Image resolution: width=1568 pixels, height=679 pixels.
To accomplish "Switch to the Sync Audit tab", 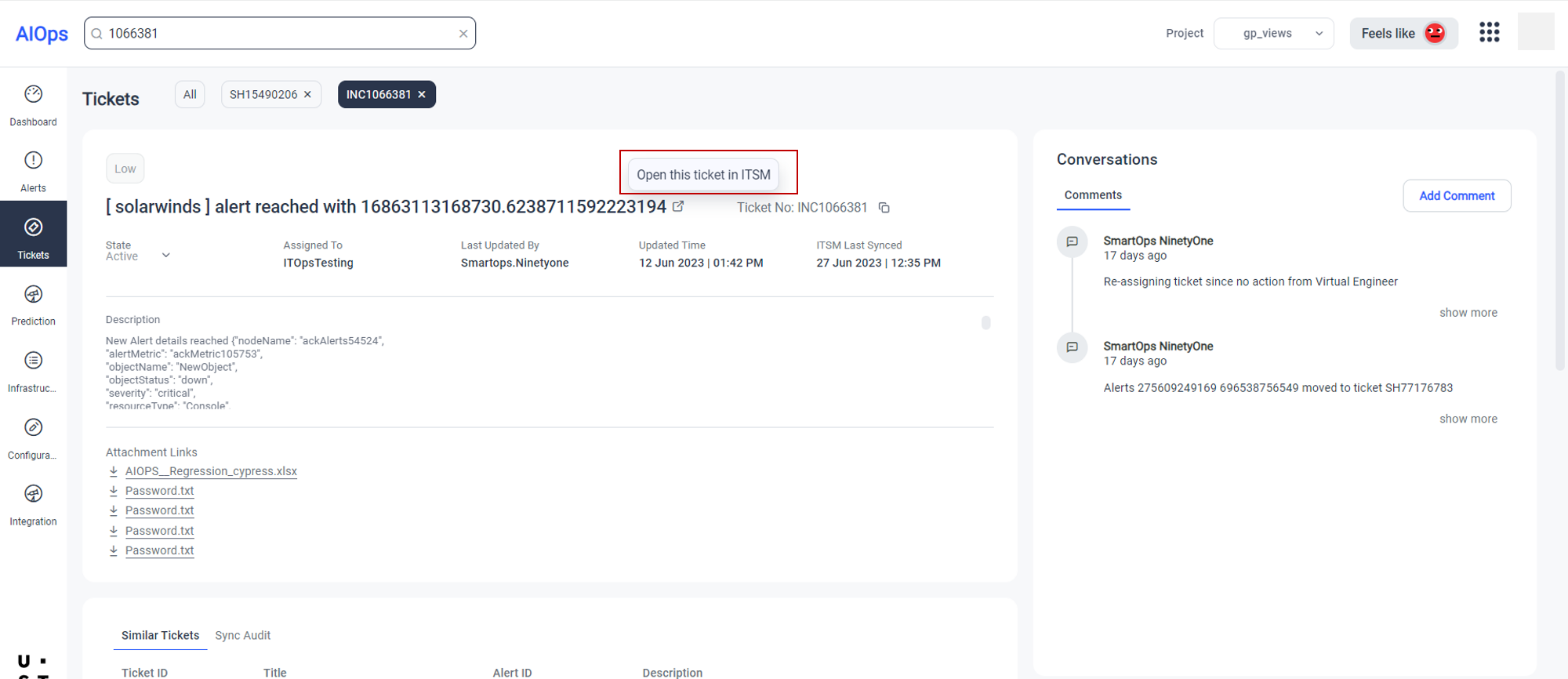I will [242, 635].
